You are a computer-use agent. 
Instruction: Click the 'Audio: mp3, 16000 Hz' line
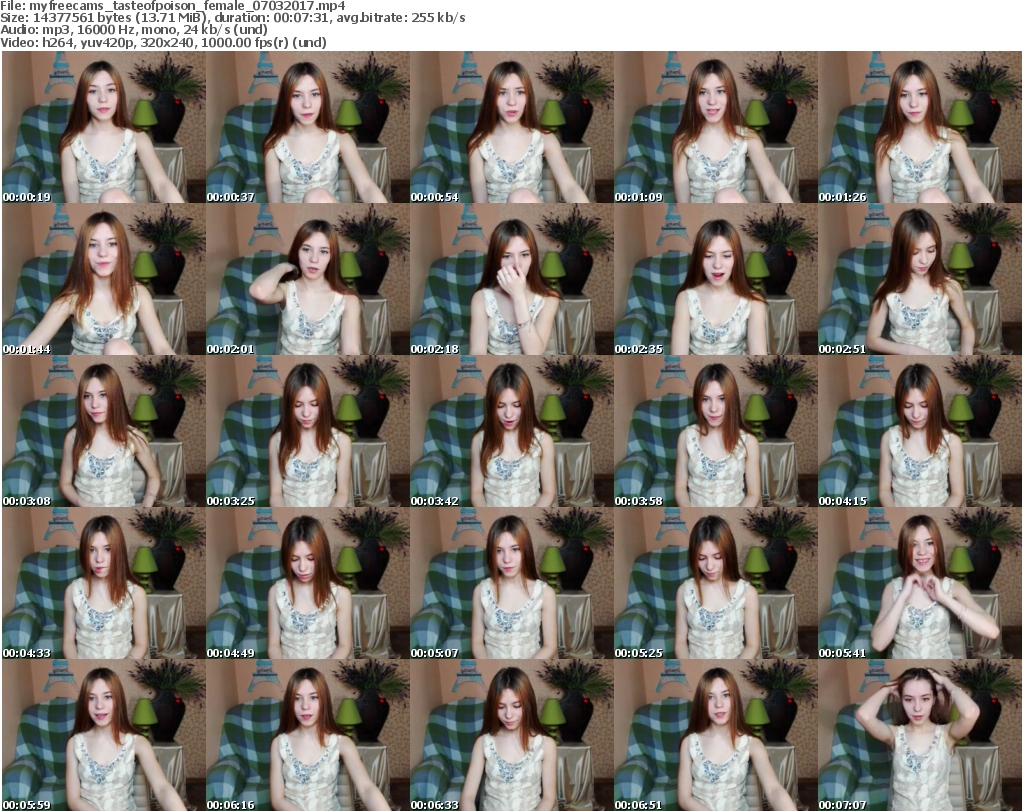click(134, 30)
